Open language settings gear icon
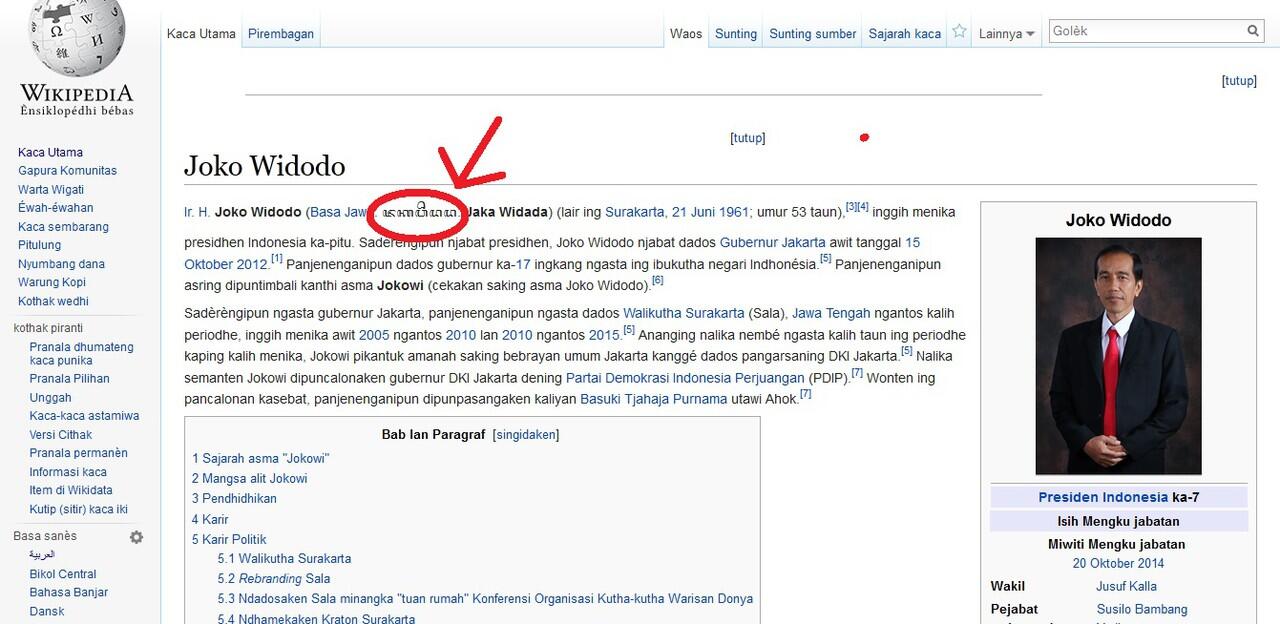This screenshot has height=624, width=1280. [136, 537]
